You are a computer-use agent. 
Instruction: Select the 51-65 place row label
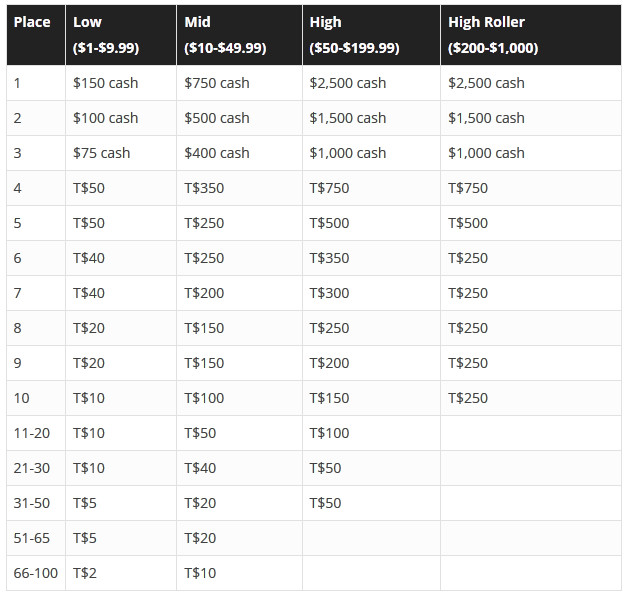(36, 538)
